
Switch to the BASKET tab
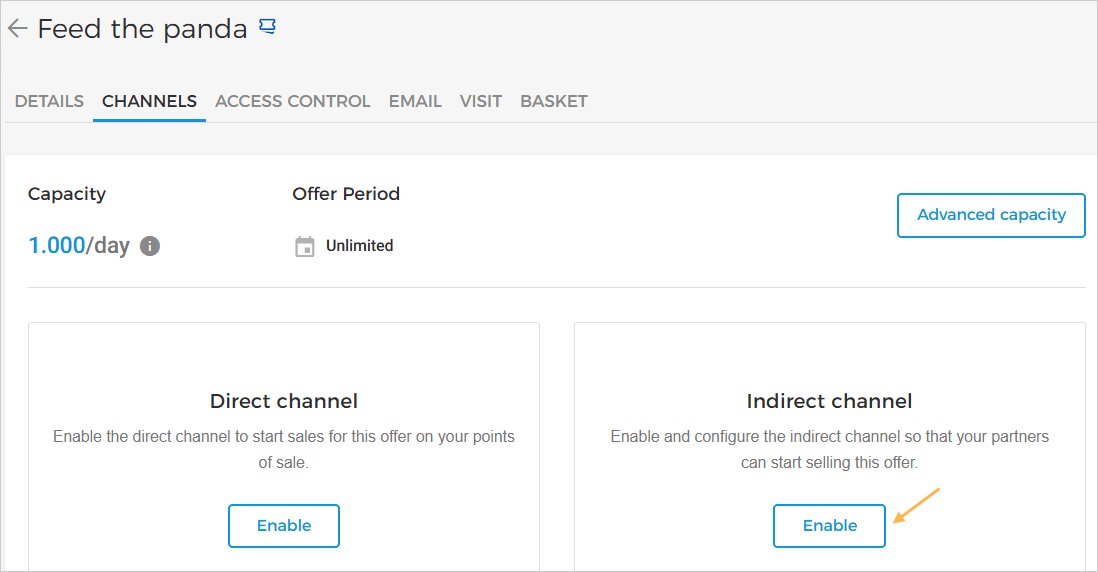point(554,101)
